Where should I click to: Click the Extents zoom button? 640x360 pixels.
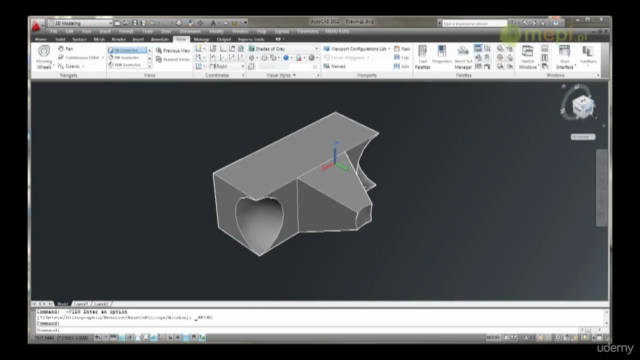pos(70,66)
